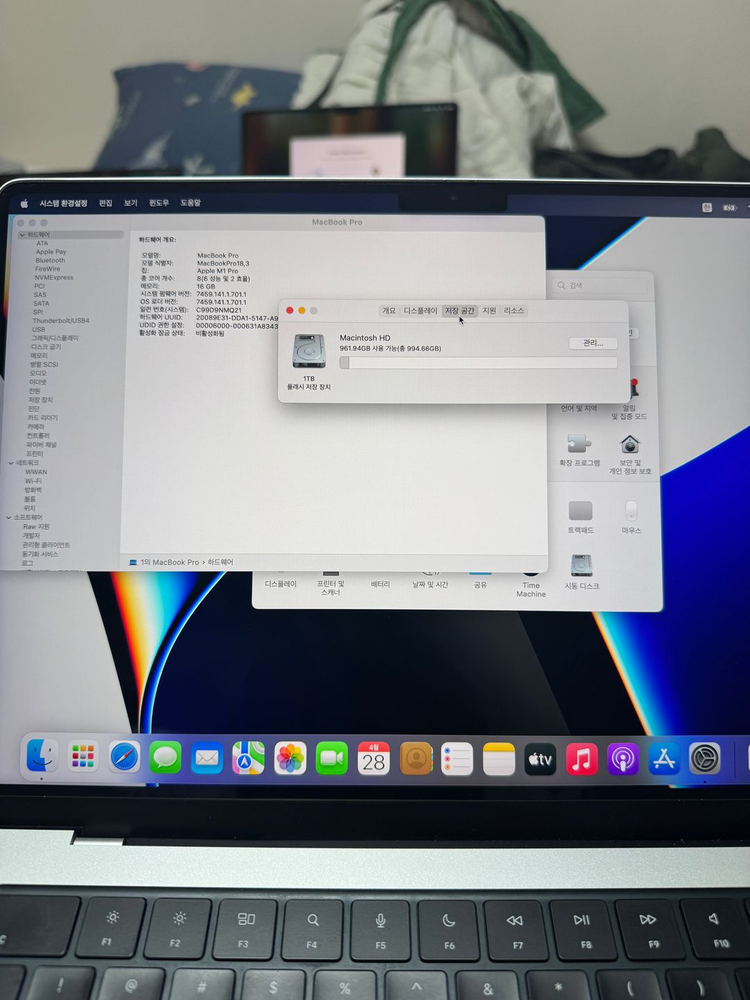Open App Store from Dock
This screenshot has height=1000, width=750.
coord(664,758)
